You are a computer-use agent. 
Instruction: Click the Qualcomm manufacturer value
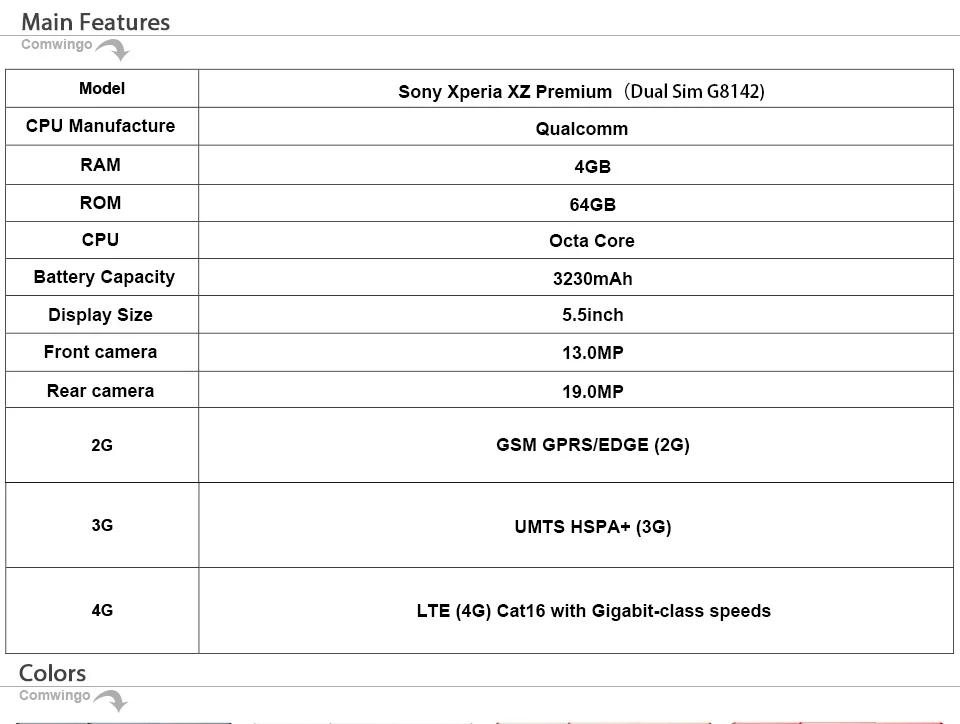point(582,129)
